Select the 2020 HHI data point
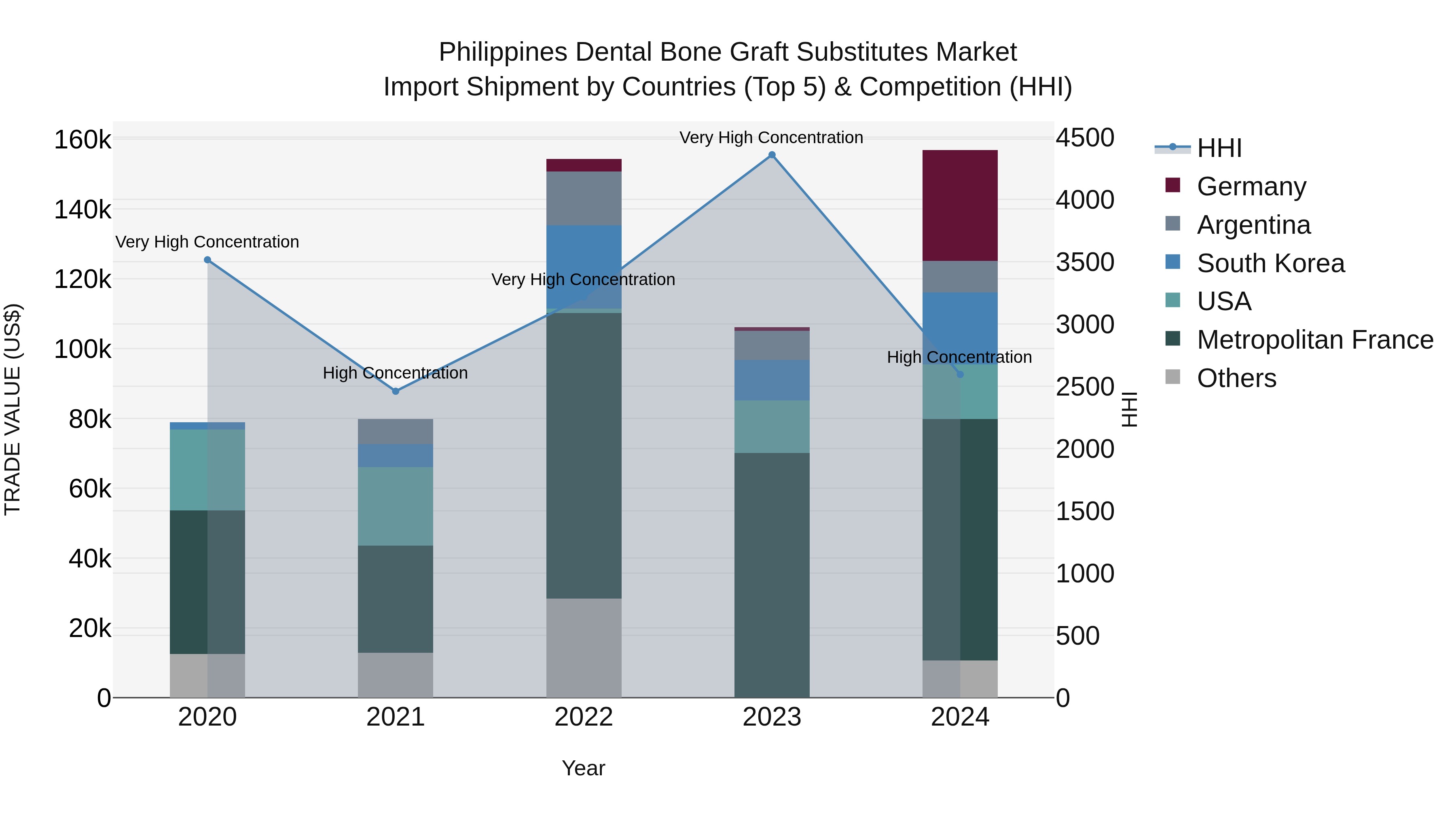1456x819 pixels. tap(207, 260)
